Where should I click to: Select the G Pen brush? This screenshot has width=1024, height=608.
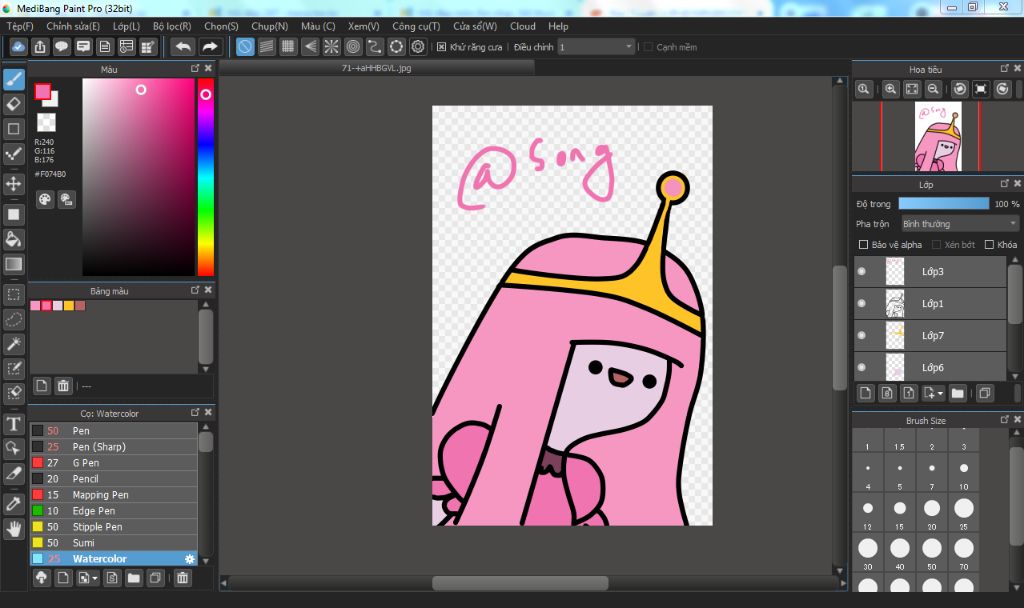[114, 463]
